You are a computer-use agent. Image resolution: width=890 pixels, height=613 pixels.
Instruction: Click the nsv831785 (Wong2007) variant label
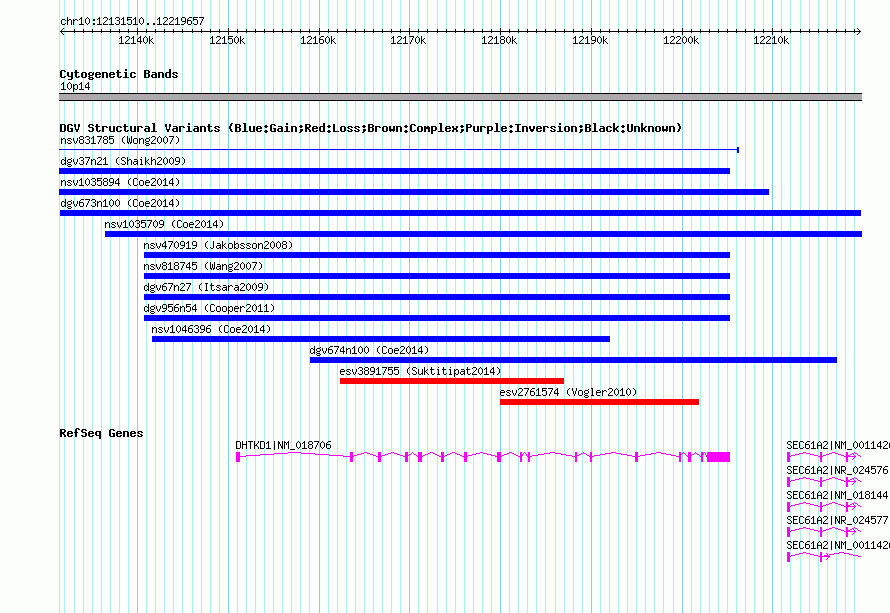120,140
